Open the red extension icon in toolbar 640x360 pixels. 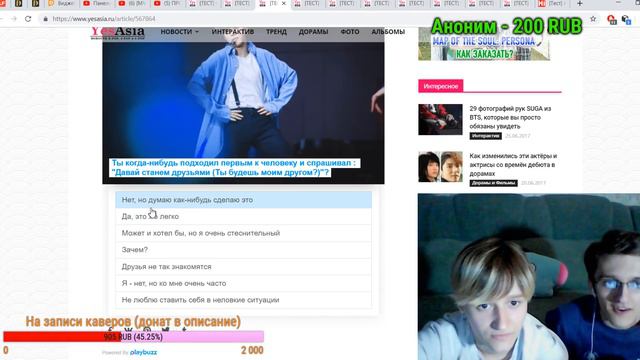[x=611, y=19]
